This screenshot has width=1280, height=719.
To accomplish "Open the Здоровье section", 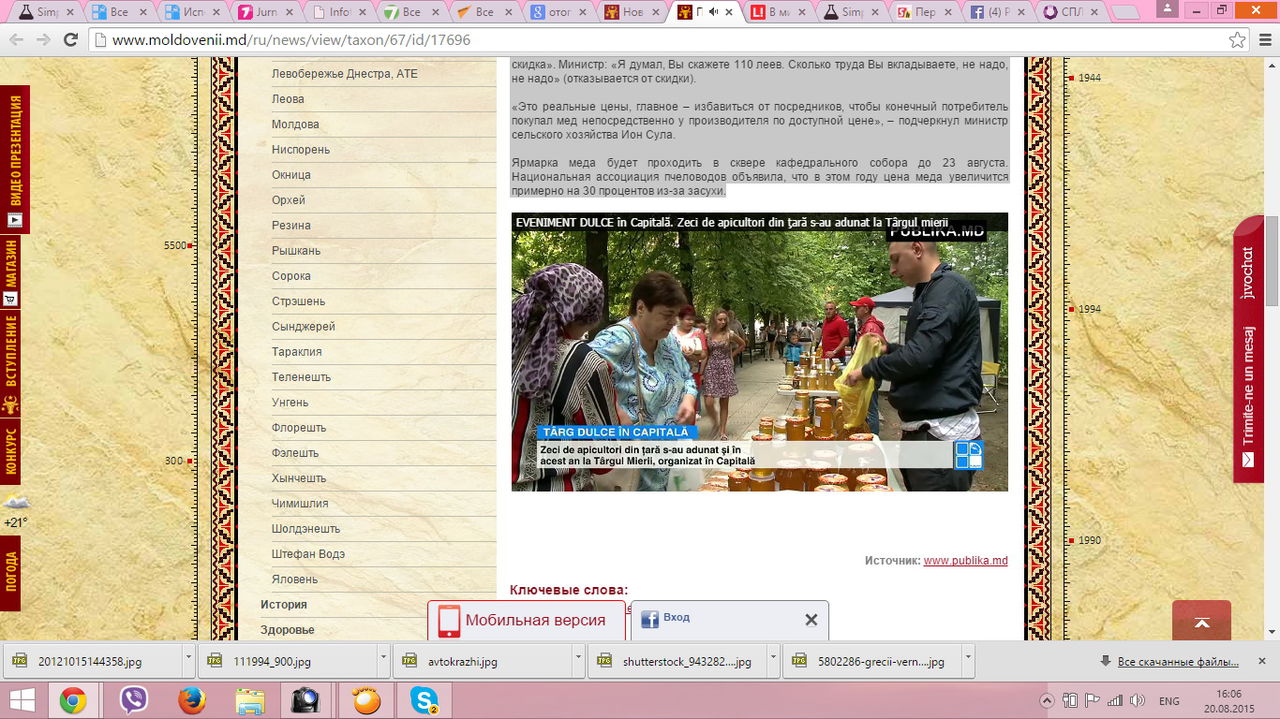I will point(288,630).
